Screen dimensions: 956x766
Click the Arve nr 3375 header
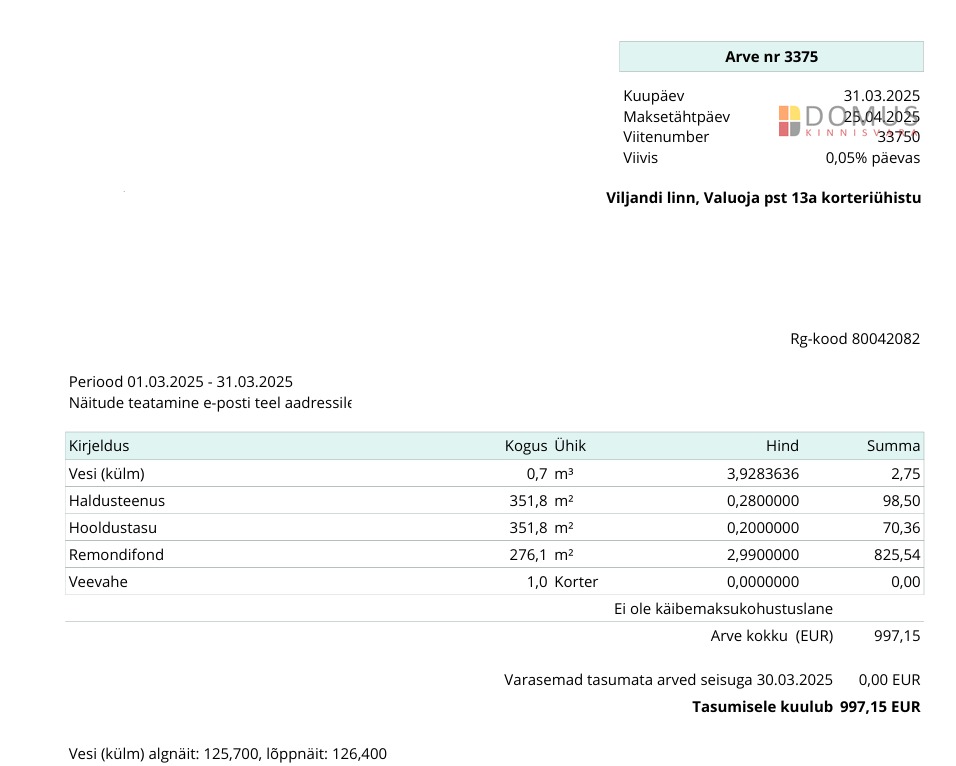(x=771, y=57)
